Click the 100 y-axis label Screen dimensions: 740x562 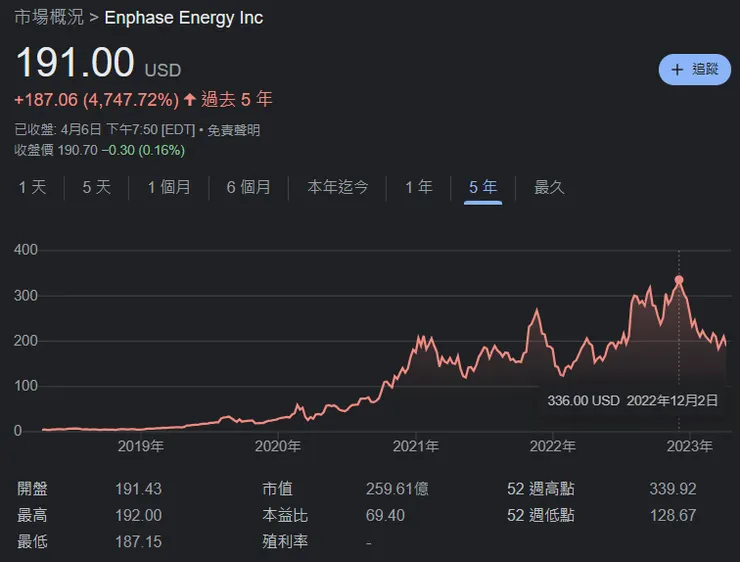point(26,386)
